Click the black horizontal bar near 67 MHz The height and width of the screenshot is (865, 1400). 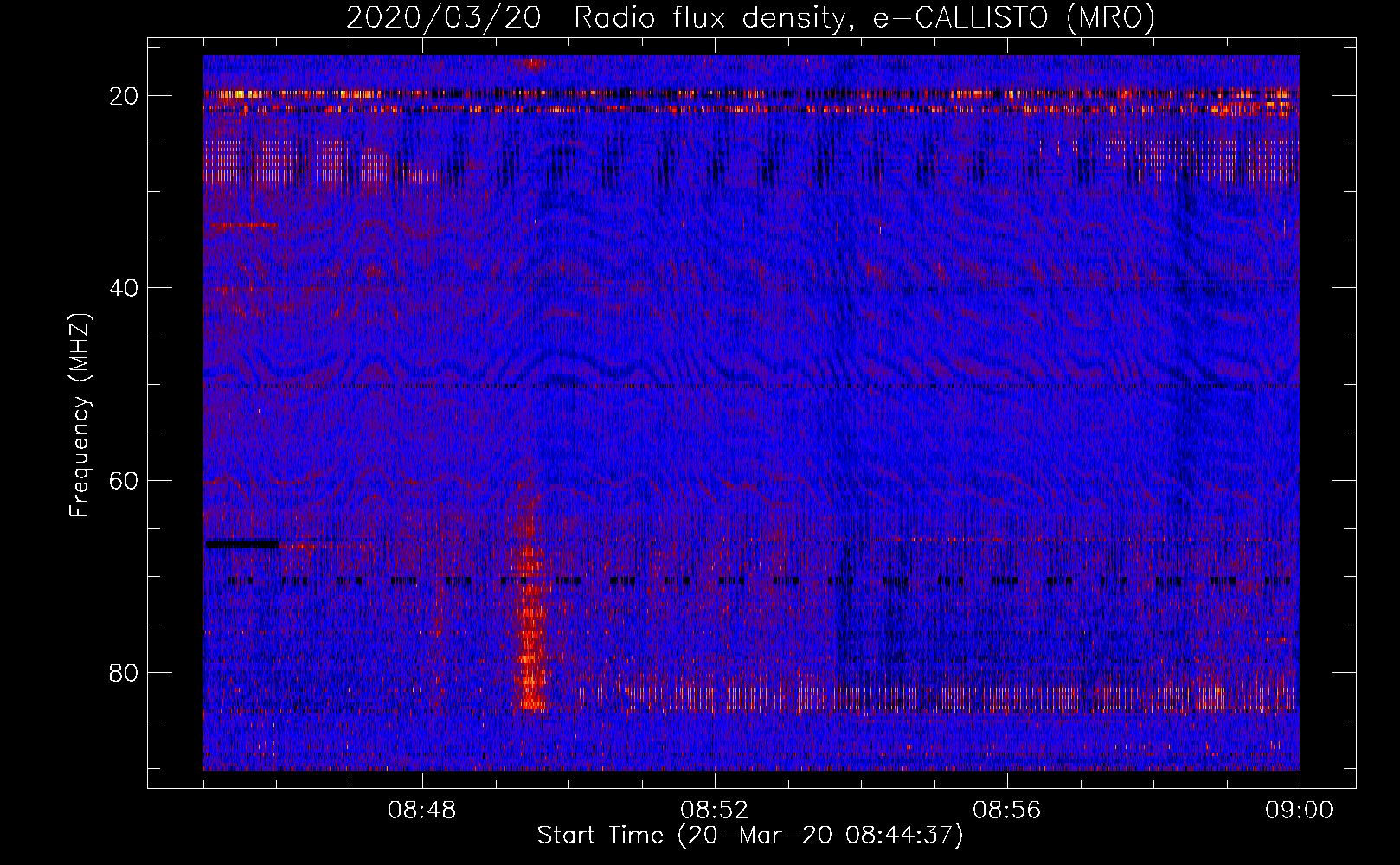click(242, 544)
